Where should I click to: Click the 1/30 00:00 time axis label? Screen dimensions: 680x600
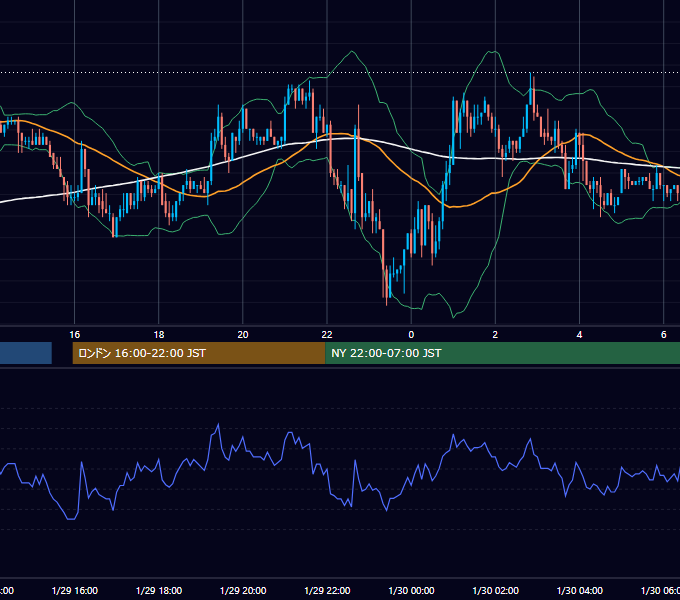pyautogui.click(x=411, y=590)
